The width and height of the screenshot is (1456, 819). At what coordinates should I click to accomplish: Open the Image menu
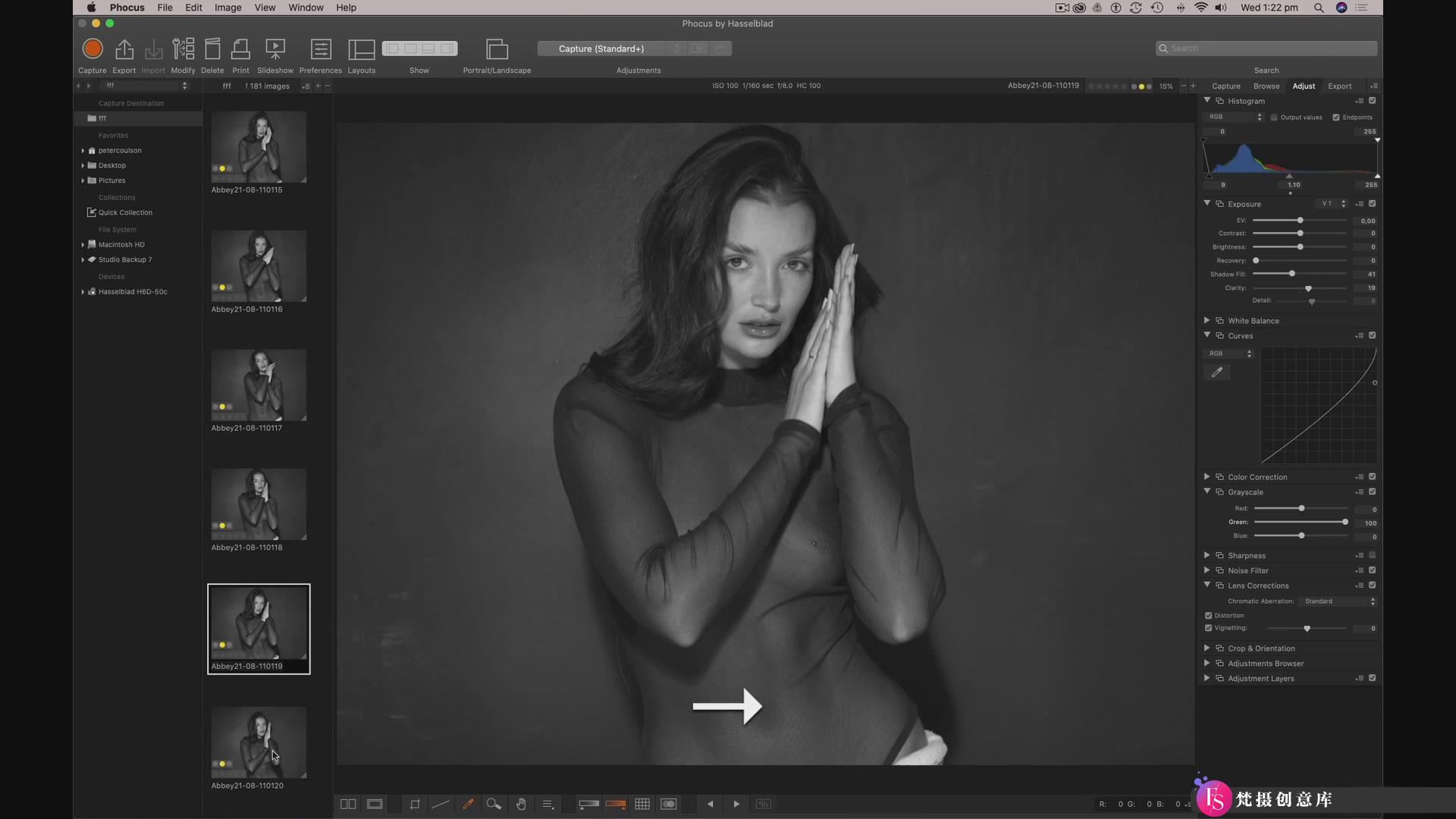pyautogui.click(x=227, y=8)
